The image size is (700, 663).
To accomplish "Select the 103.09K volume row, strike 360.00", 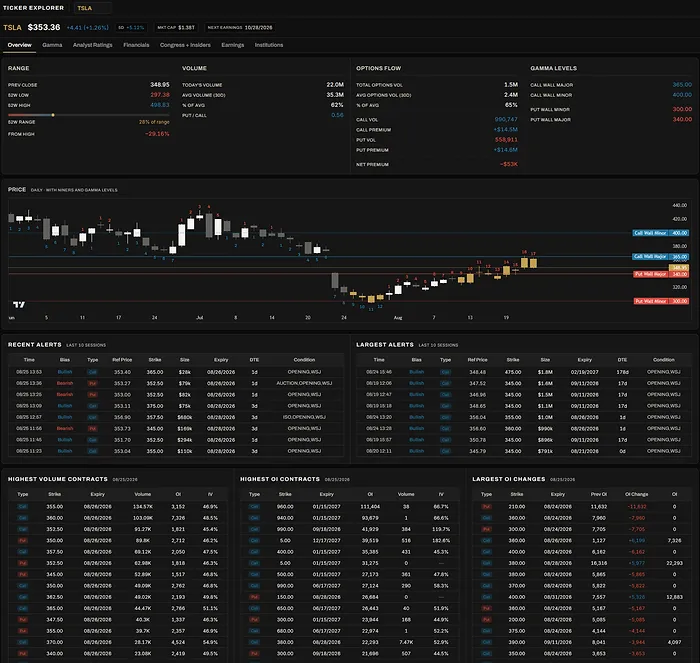I will (x=117, y=518).
